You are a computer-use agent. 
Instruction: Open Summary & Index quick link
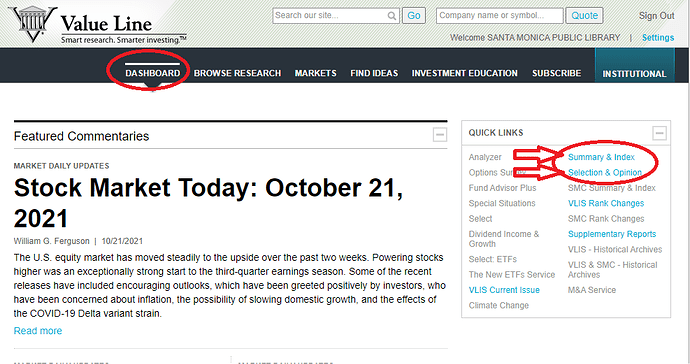click(602, 157)
